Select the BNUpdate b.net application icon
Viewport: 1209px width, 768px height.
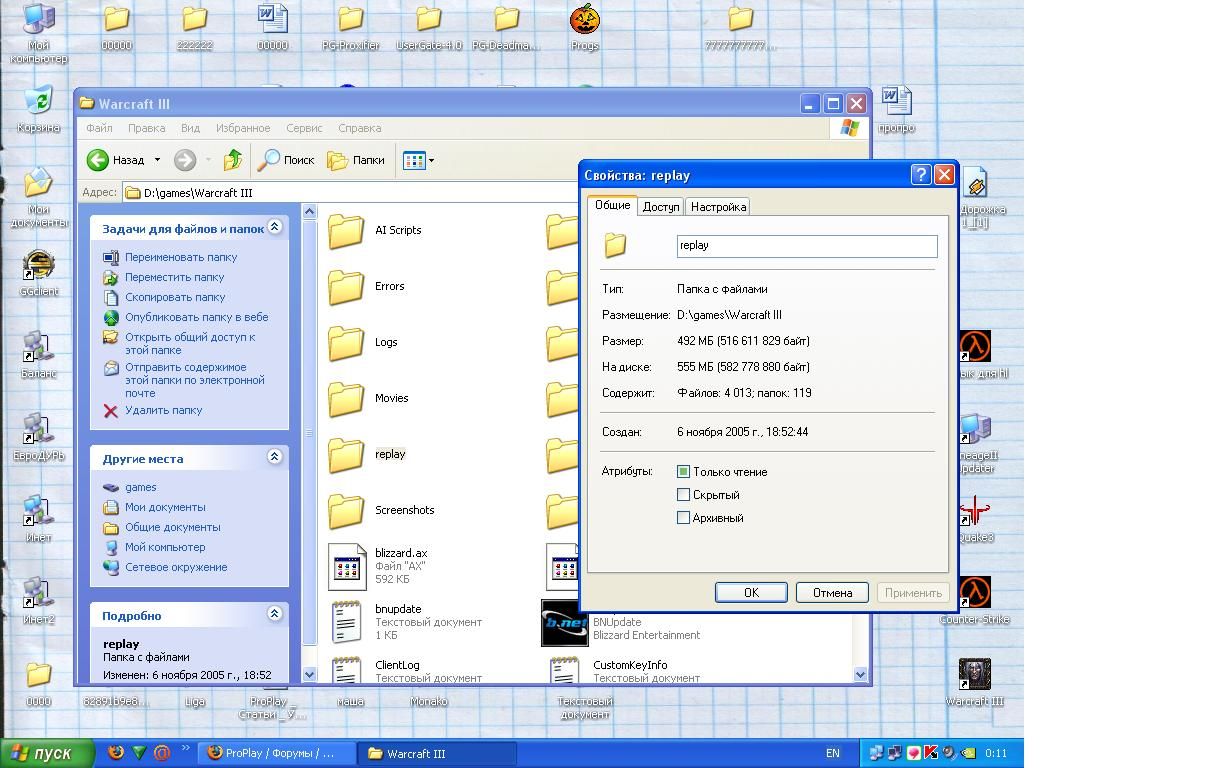coord(565,623)
